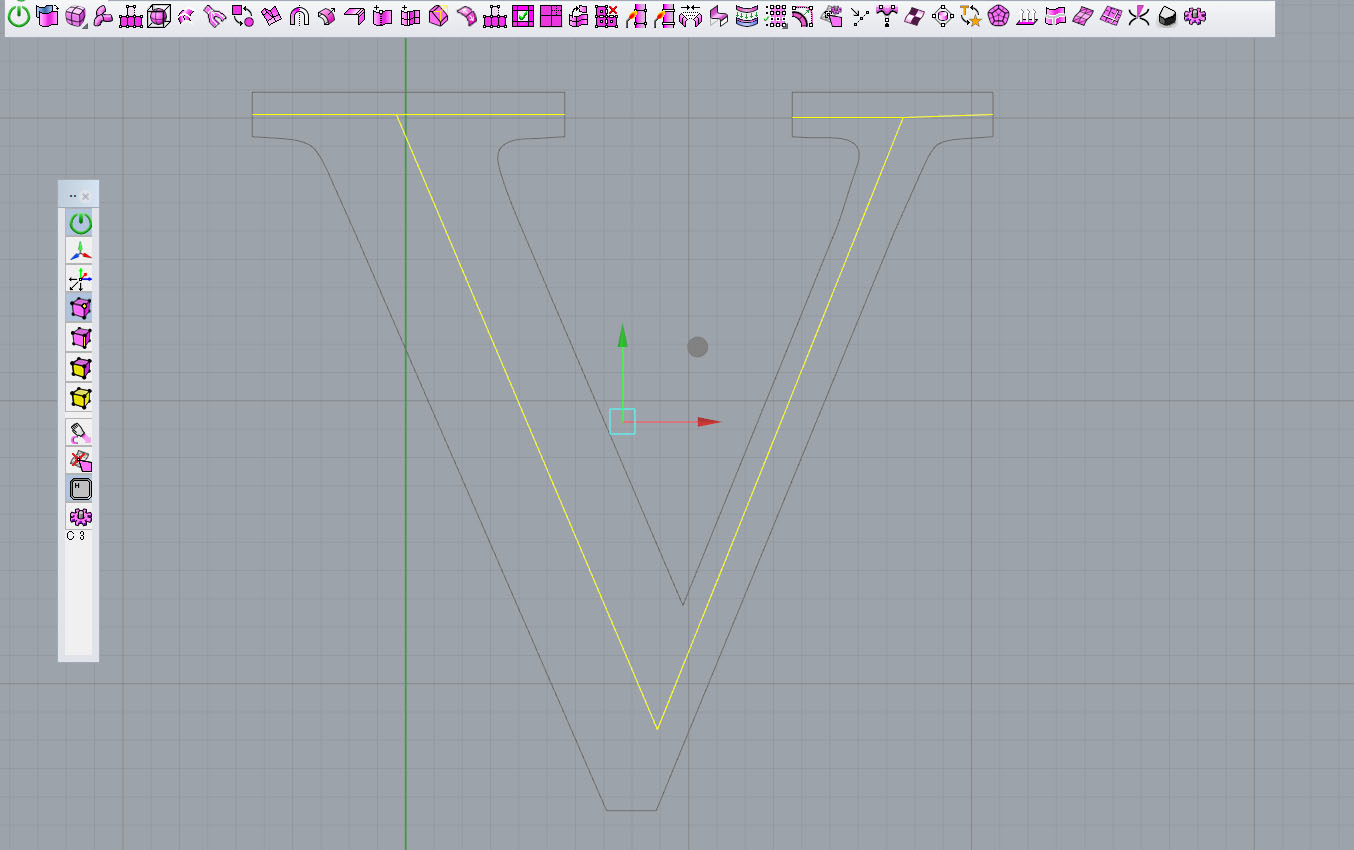
Task: Click the wavy pink flag surface icon
Action: point(1054,17)
